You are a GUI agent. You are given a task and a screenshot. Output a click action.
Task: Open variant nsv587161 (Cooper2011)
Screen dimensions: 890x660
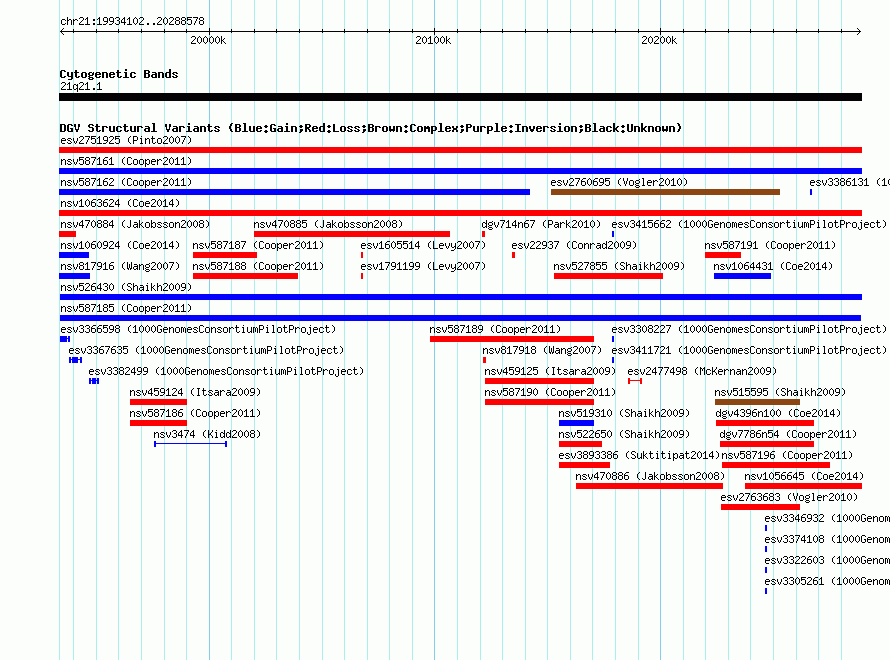coord(126,161)
